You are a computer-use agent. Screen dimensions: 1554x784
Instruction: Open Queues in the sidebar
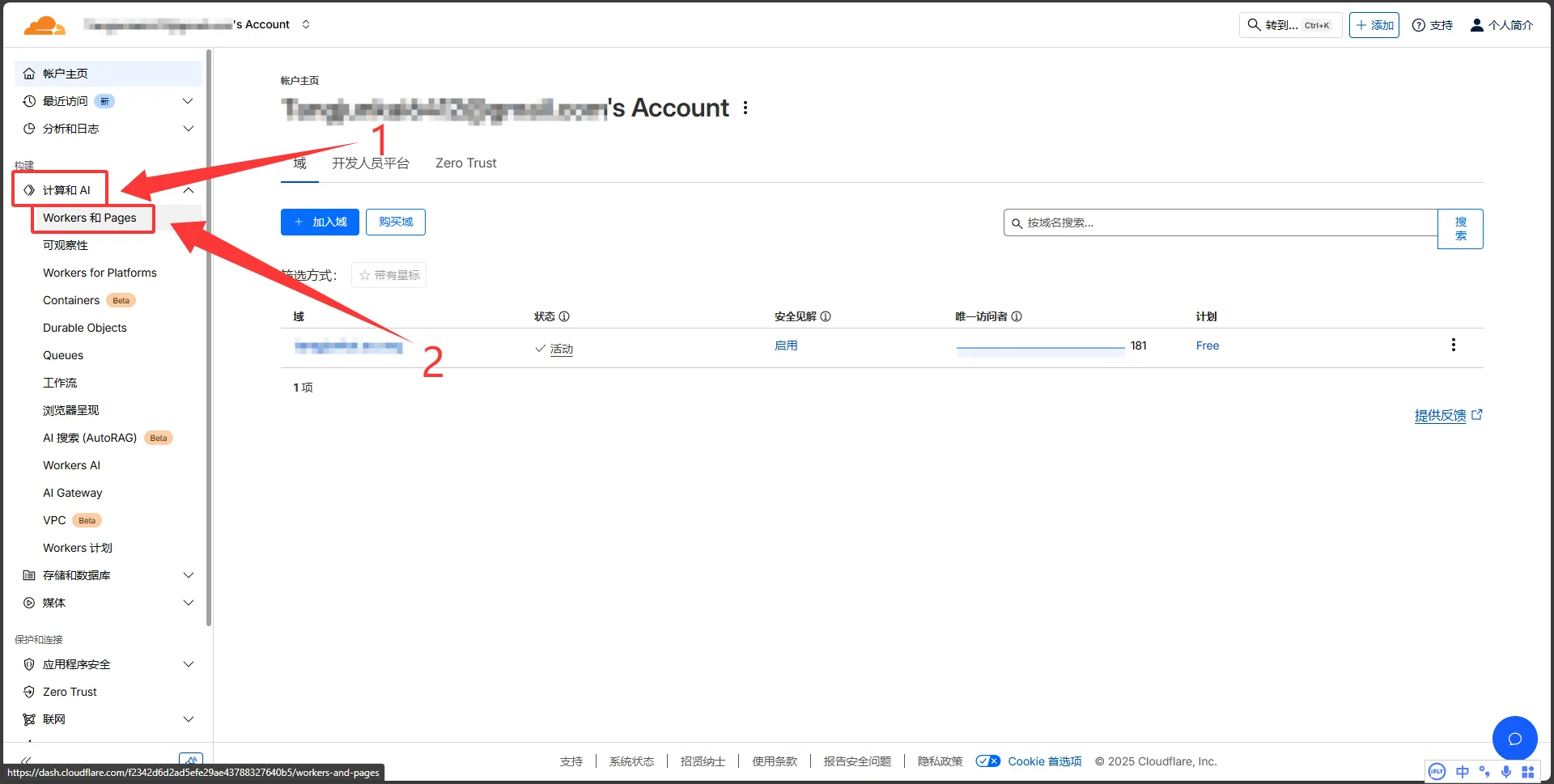click(x=63, y=355)
